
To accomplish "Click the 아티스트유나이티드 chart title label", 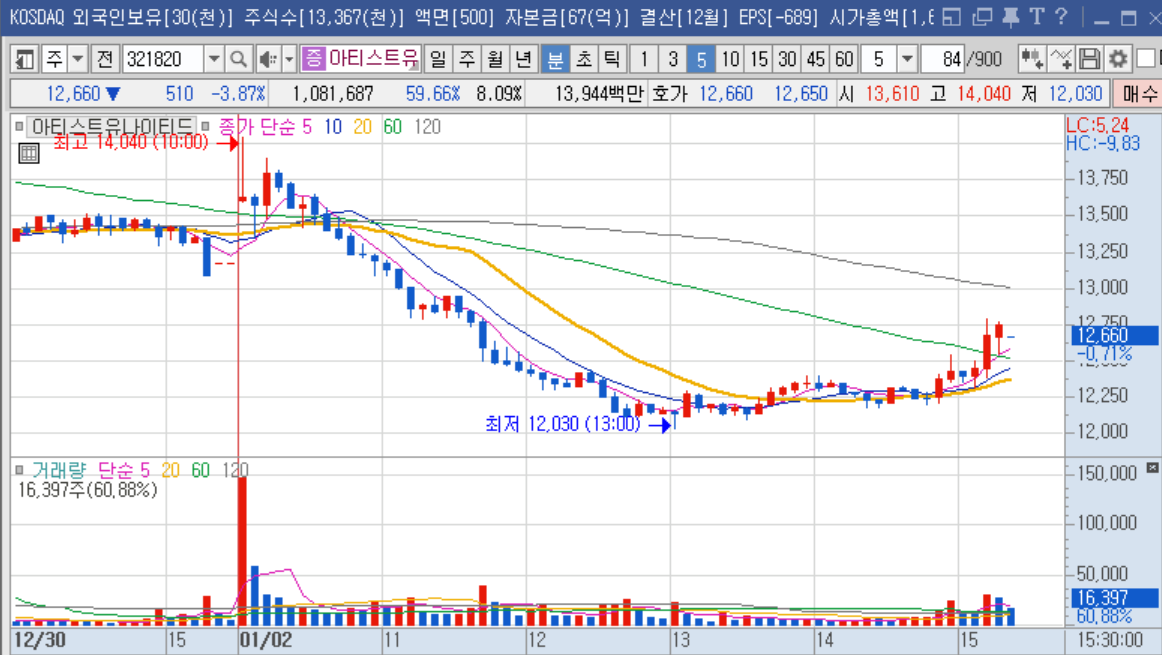I will (112, 127).
